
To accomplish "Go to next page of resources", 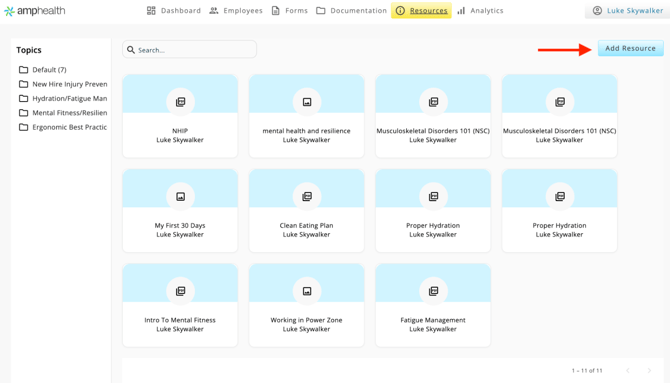I will click(x=649, y=370).
